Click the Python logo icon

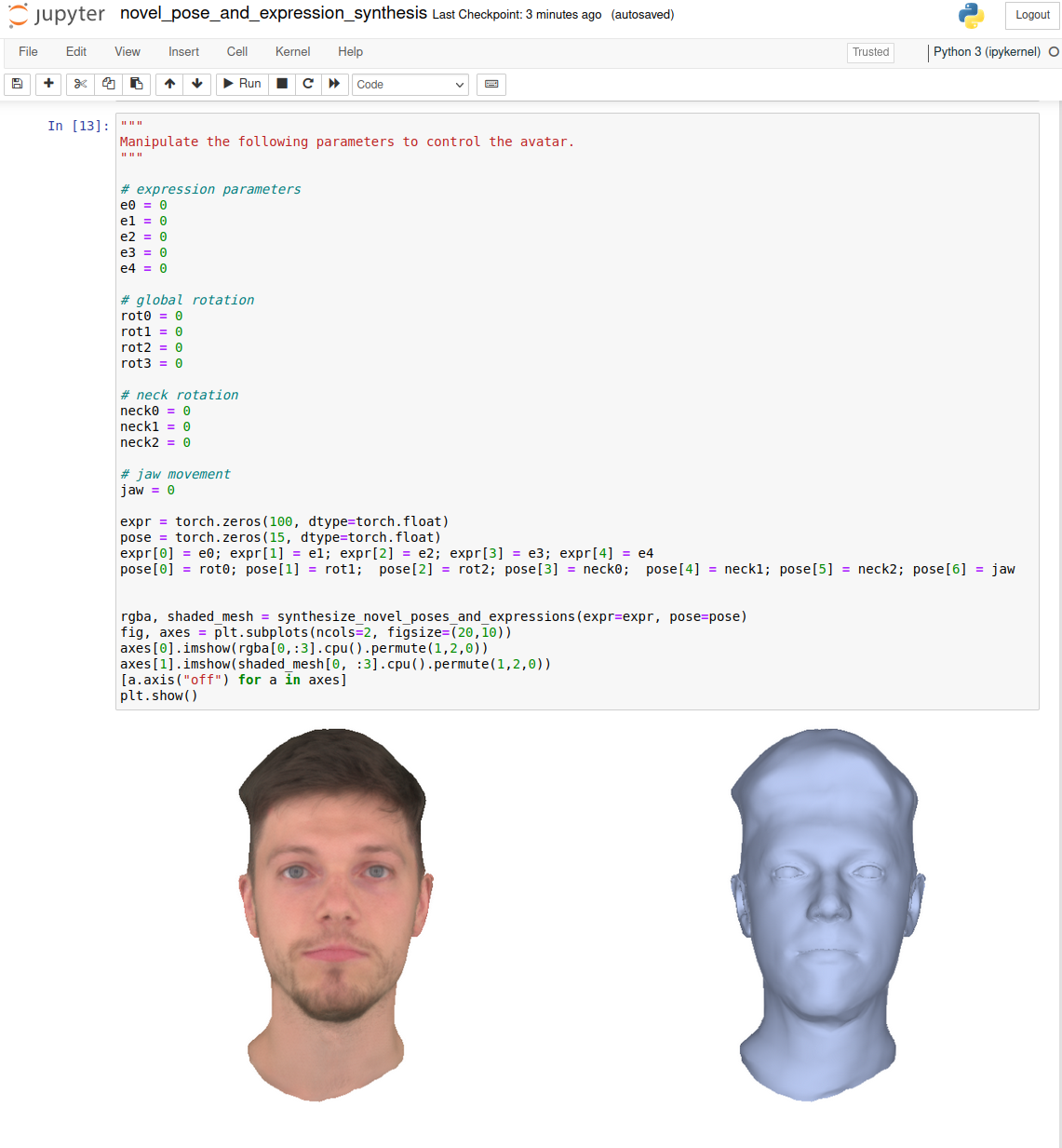(971, 15)
